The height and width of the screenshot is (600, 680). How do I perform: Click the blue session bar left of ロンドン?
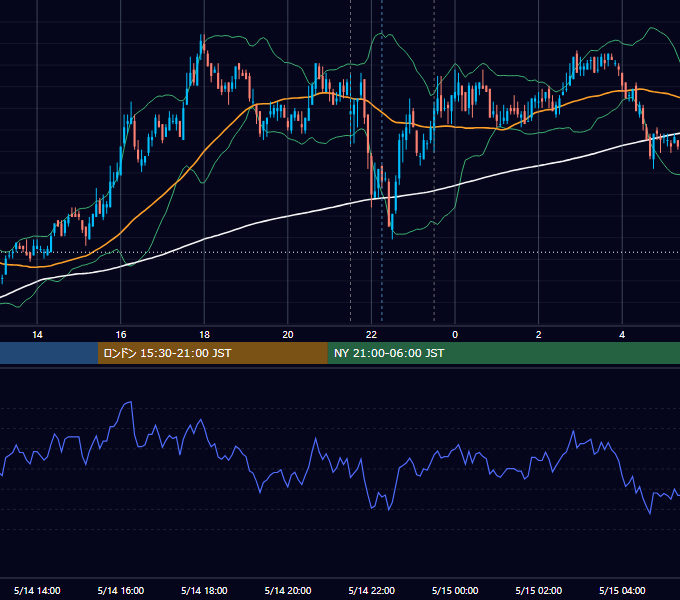pos(49,353)
